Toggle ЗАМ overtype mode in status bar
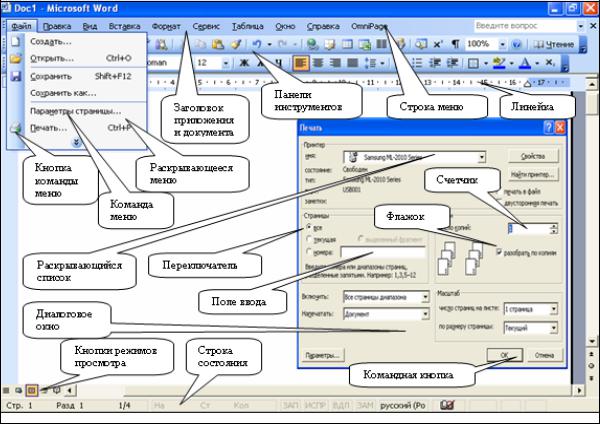Screen dimensions: 600x424 365,405
